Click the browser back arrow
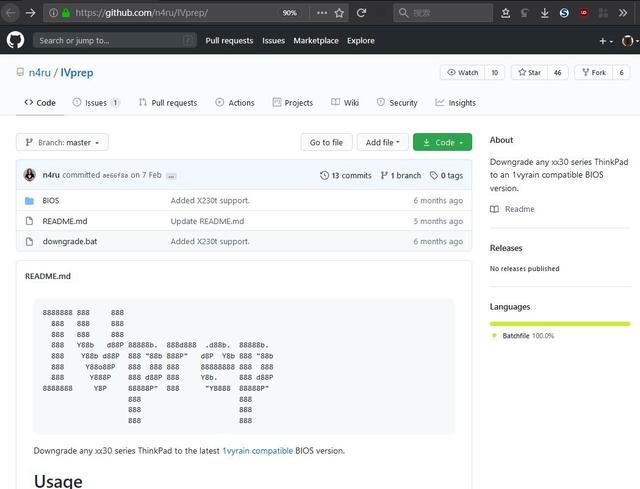The width and height of the screenshot is (640, 489). (x=11, y=13)
